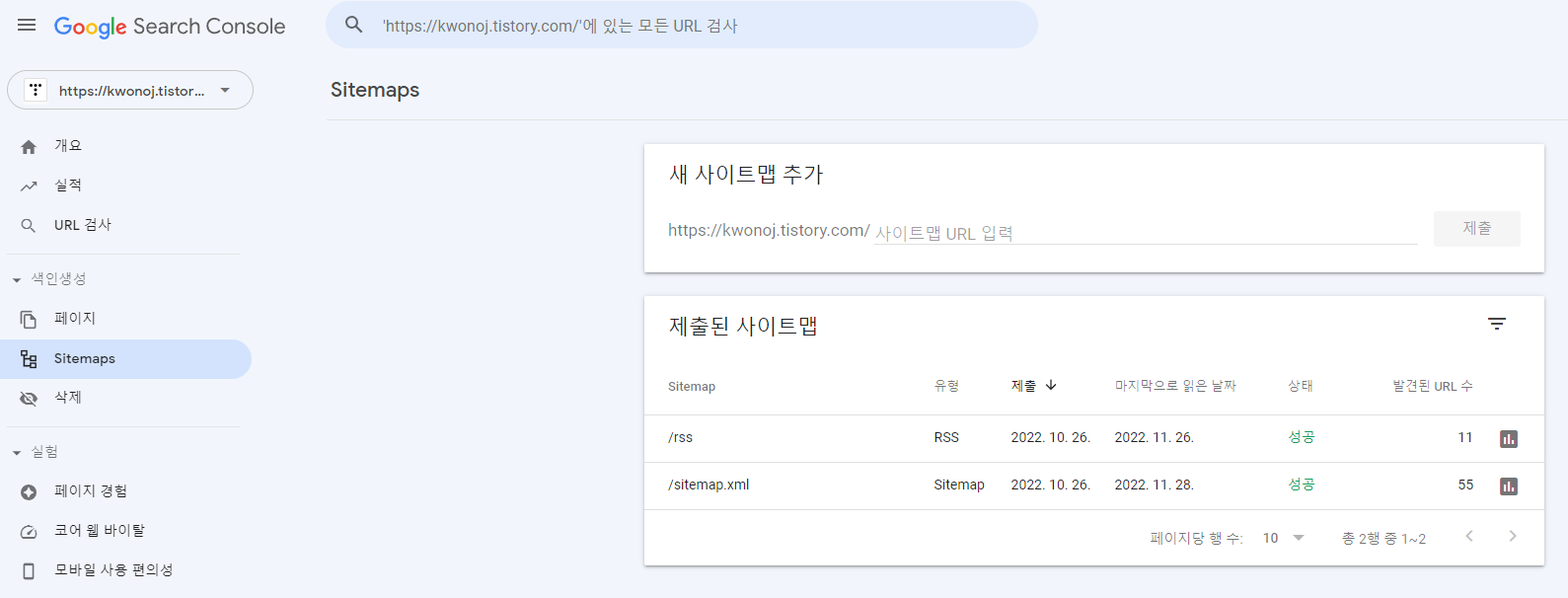Toggle sort direction arrow beside 제출
Viewport: 1568px width, 598px height.
[x=1051, y=386]
